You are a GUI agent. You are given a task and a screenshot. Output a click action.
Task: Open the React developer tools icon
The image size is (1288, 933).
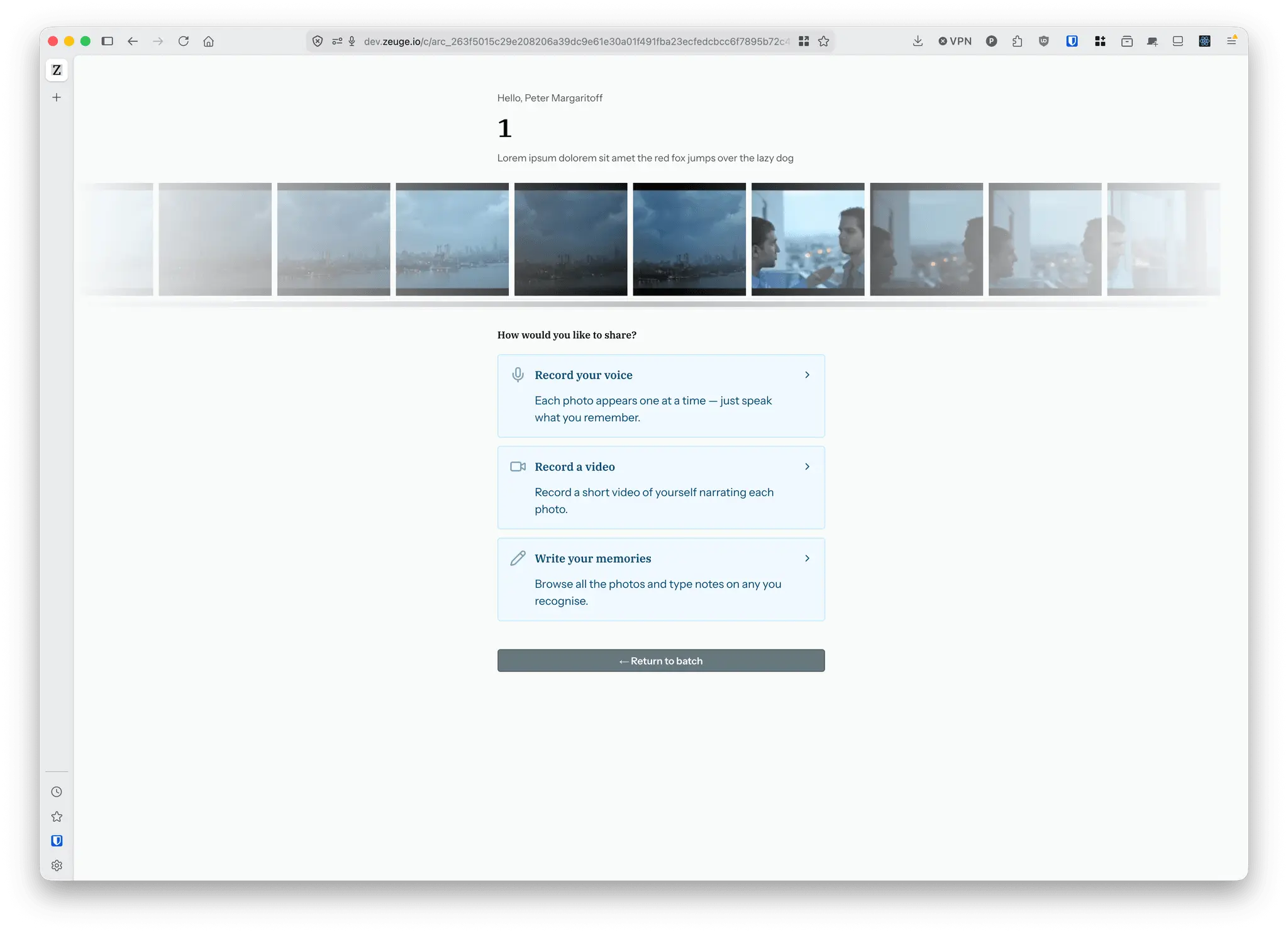coord(1205,41)
